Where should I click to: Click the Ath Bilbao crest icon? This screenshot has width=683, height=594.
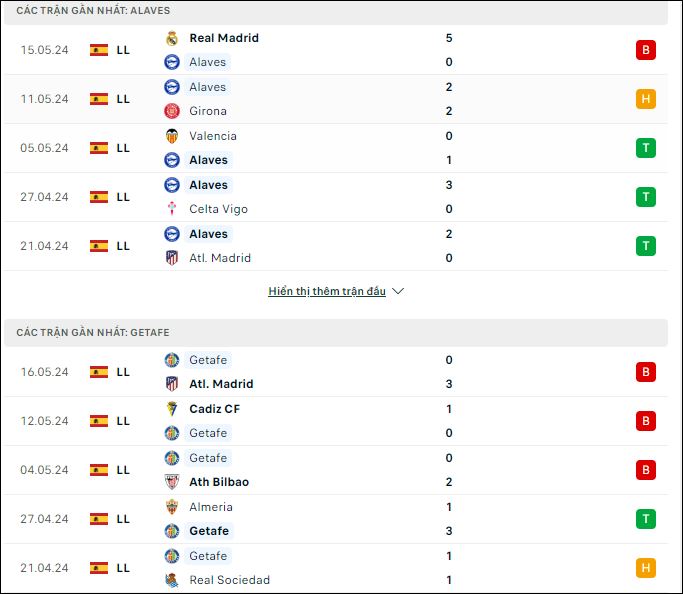pos(172,482)
